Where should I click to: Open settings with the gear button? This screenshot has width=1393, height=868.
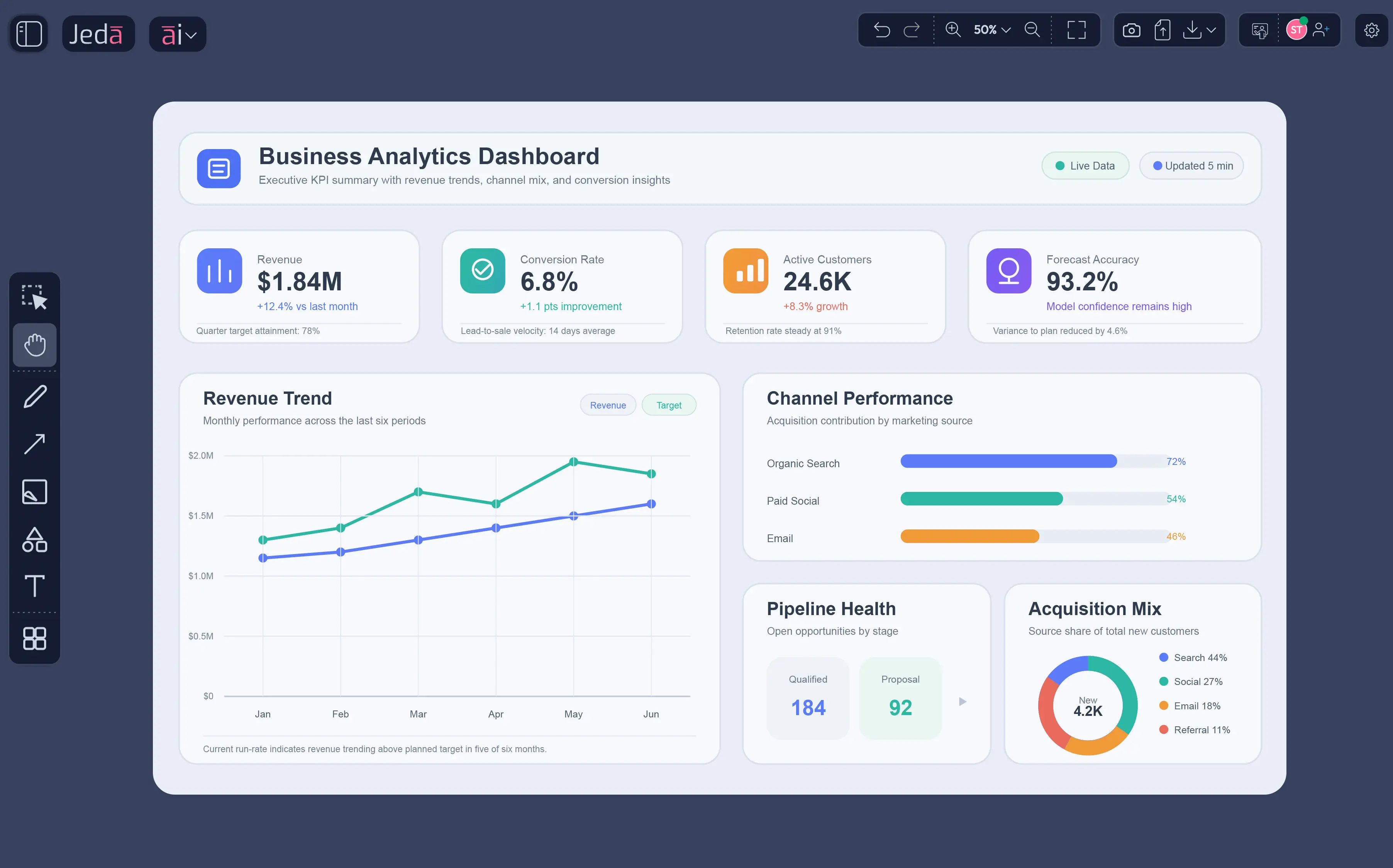(1372, 30)
